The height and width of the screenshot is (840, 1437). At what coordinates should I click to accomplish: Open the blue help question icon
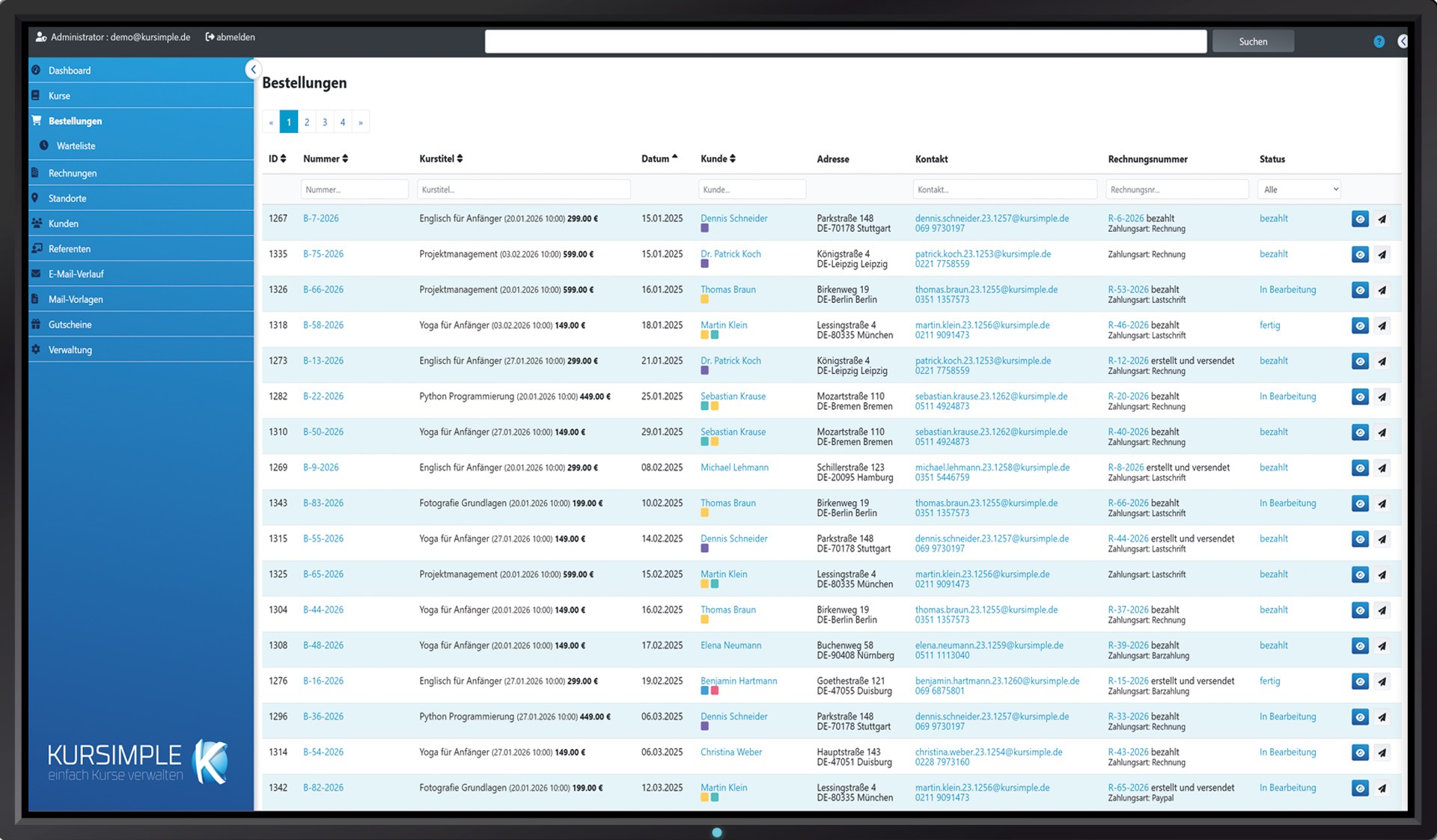click(1379, 42)
